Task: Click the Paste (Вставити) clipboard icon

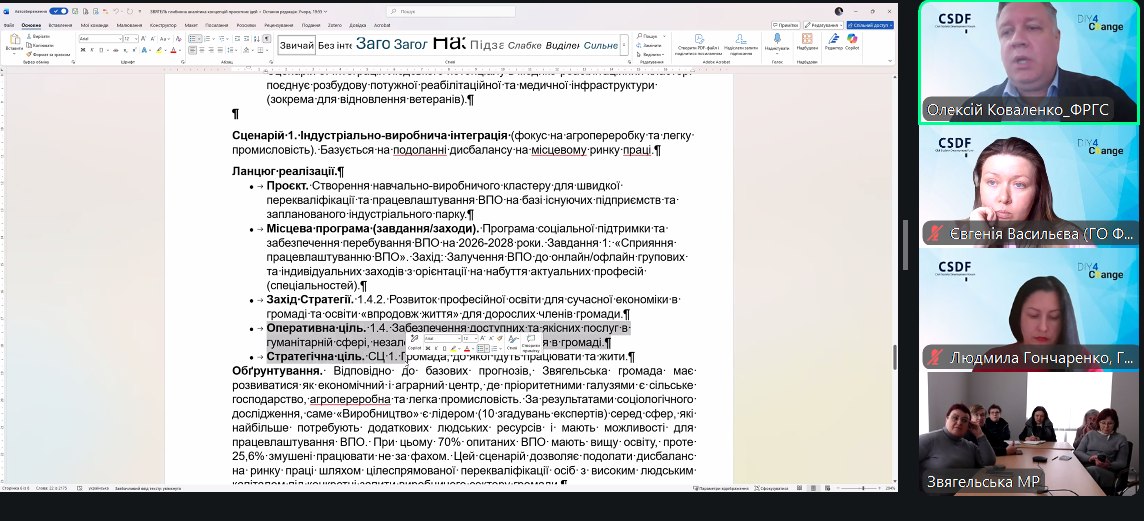Action: pyautogui.click(x=15, y=39)
